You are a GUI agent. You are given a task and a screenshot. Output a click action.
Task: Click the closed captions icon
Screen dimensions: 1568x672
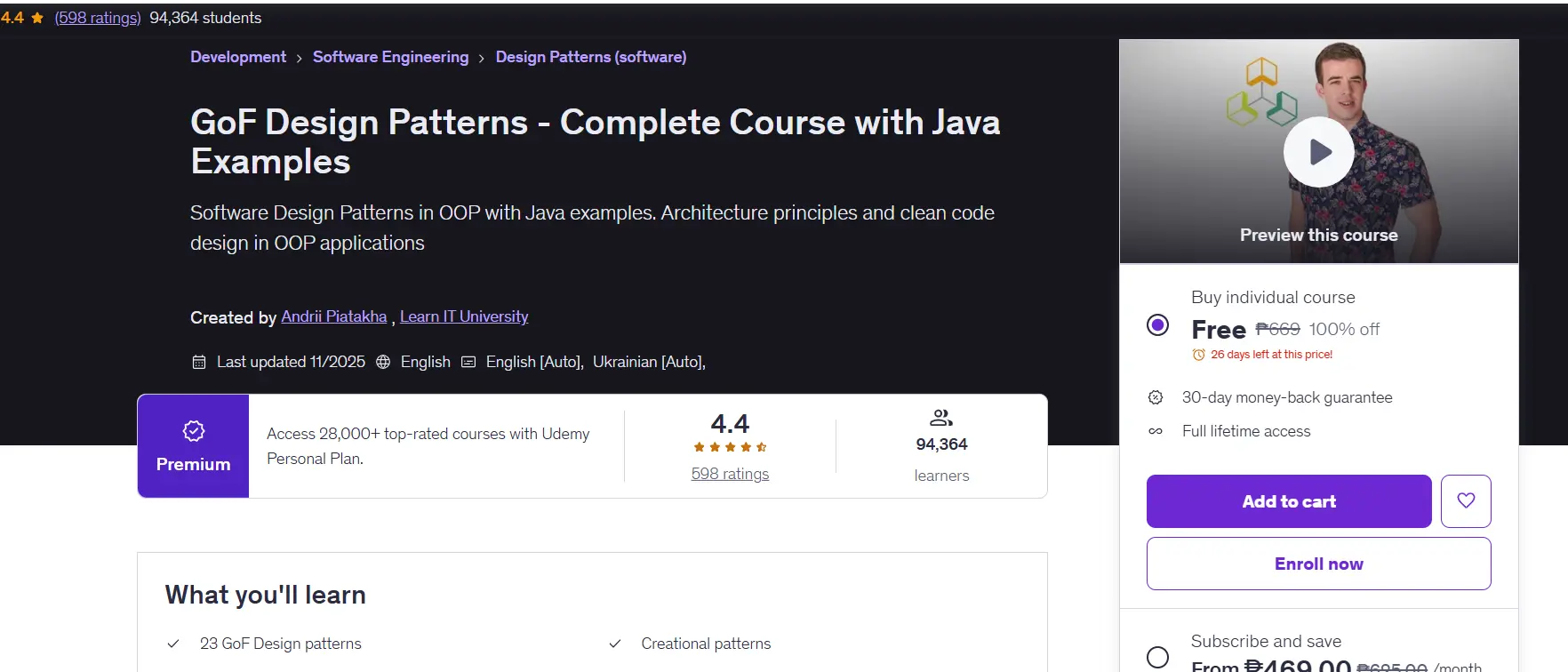coord(468,362)
